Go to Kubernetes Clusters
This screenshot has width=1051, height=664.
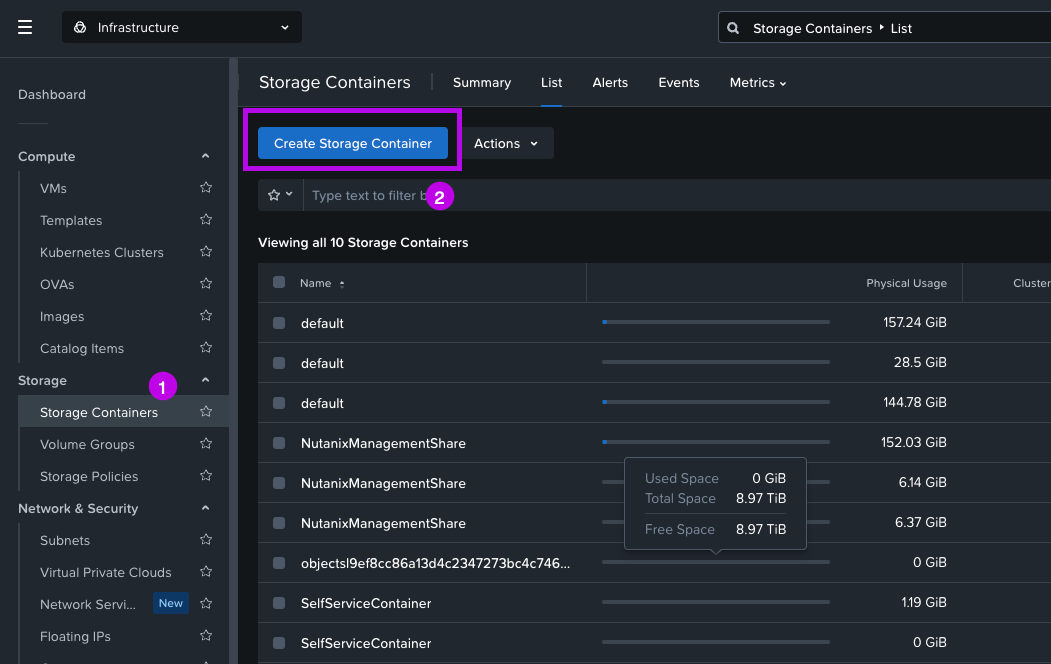102,253
